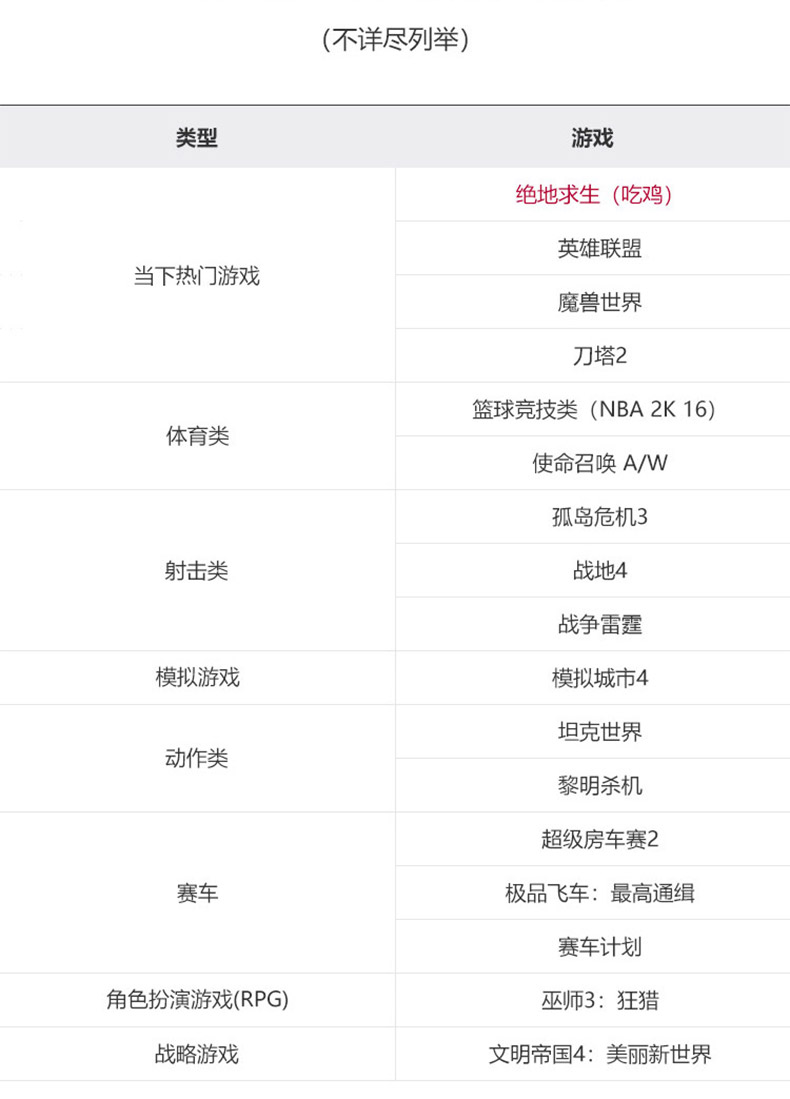
Task: Click the 篮球竞技类（NBA 2K 16）entry
Action: click(593, 409)
